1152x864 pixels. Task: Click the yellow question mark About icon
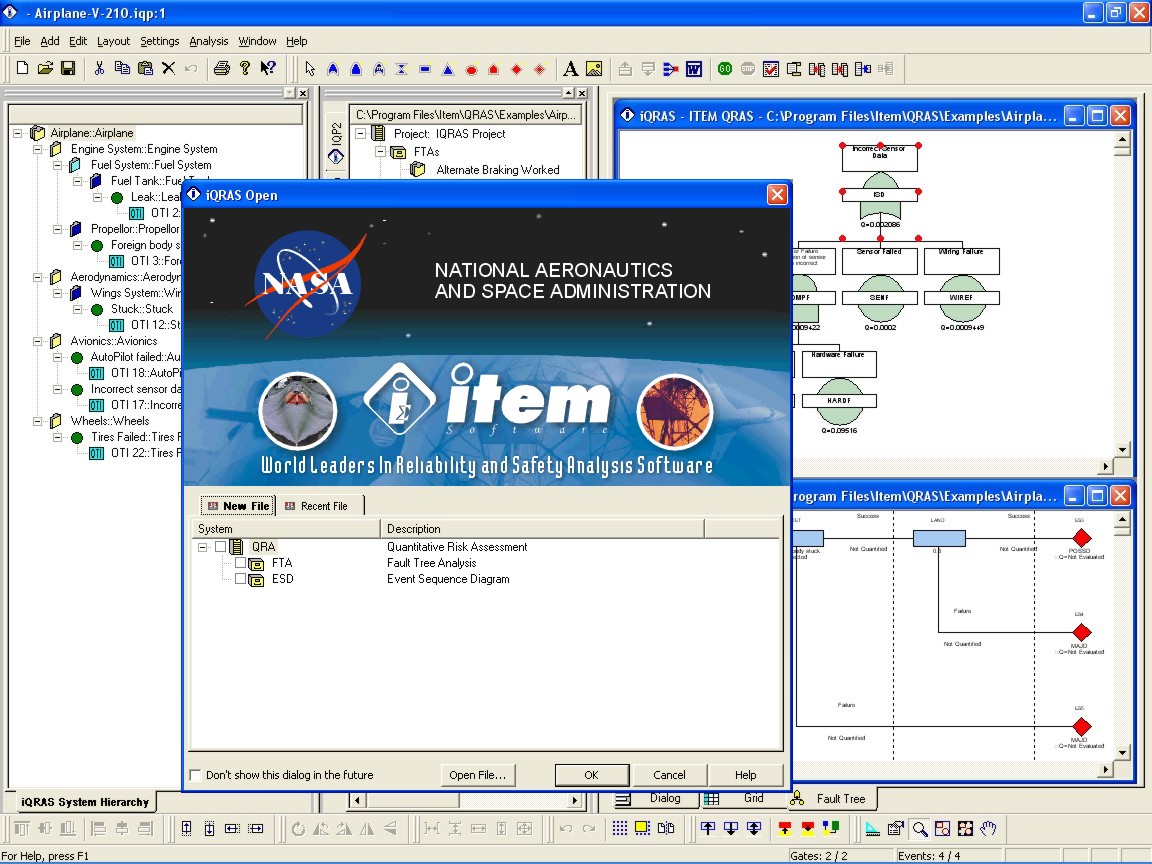click(x=245, y=68)
